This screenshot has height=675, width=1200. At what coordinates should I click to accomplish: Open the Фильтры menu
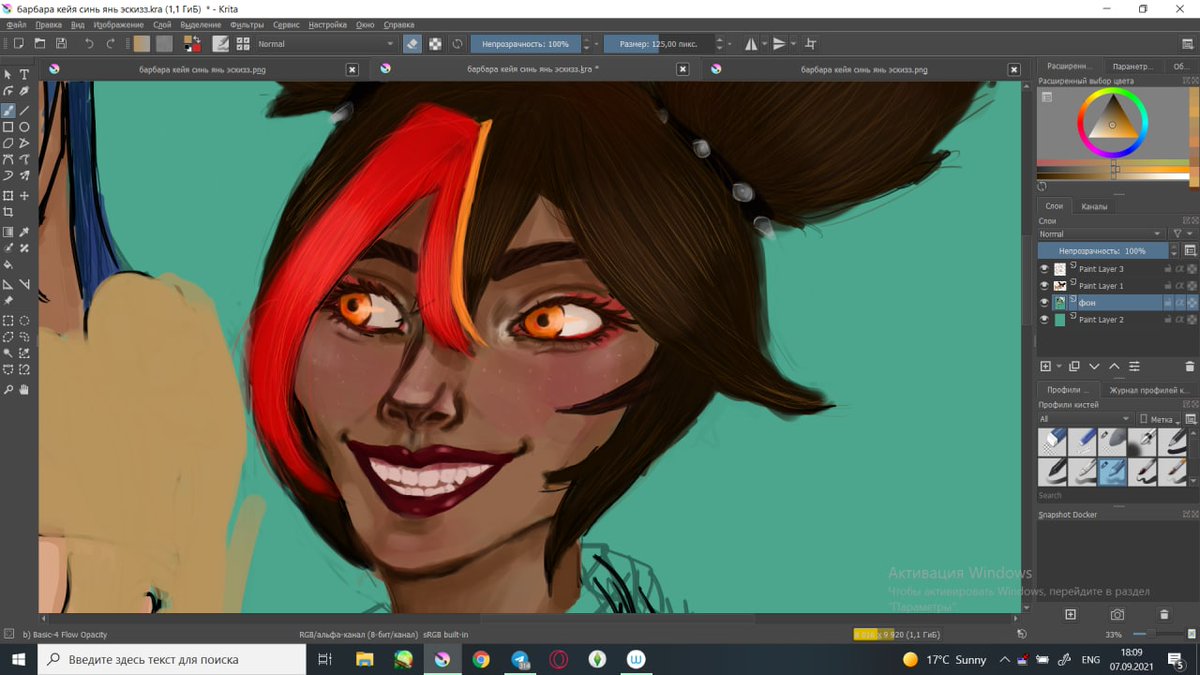tap(247, 24)
